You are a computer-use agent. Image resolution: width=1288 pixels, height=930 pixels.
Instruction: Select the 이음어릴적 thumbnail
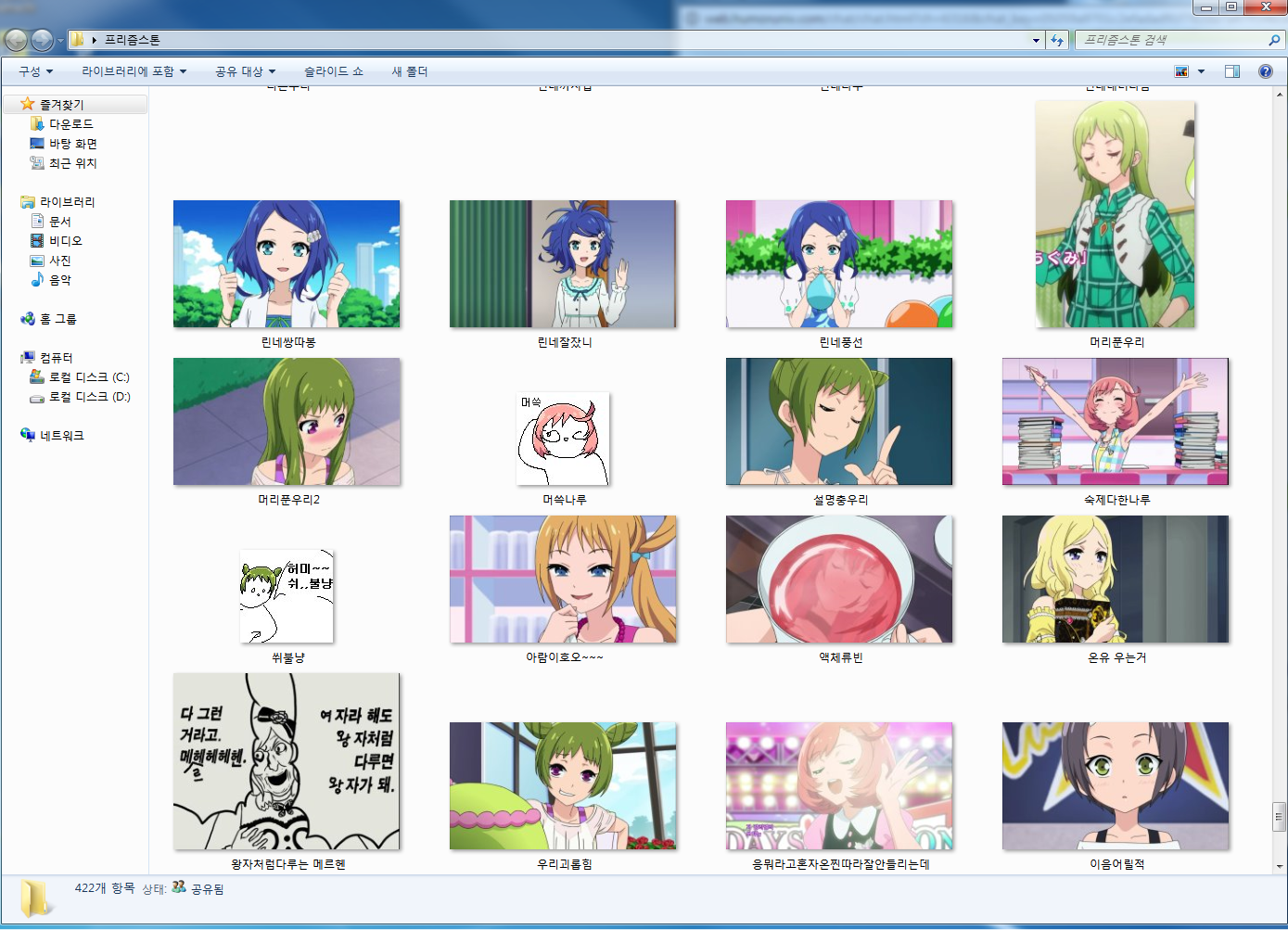[x=1116, y=785]
